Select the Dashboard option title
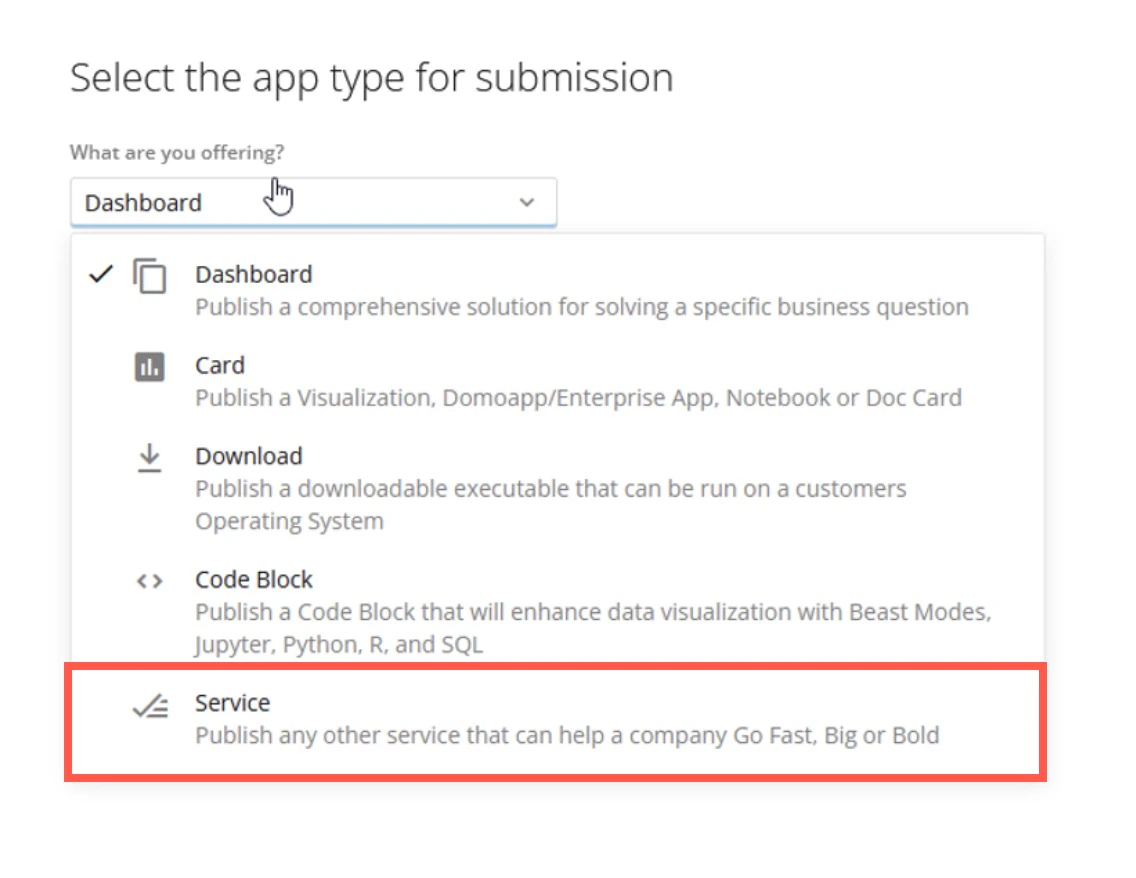The height and width of the screenshot is (878, 1136). click(254, 275)
